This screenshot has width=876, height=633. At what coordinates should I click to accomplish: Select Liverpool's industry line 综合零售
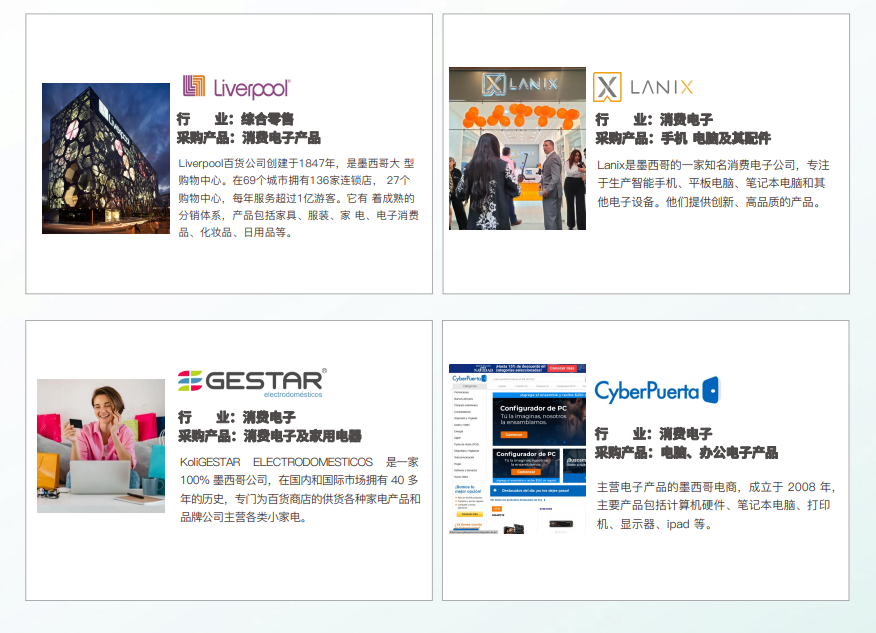coord(235,119)
